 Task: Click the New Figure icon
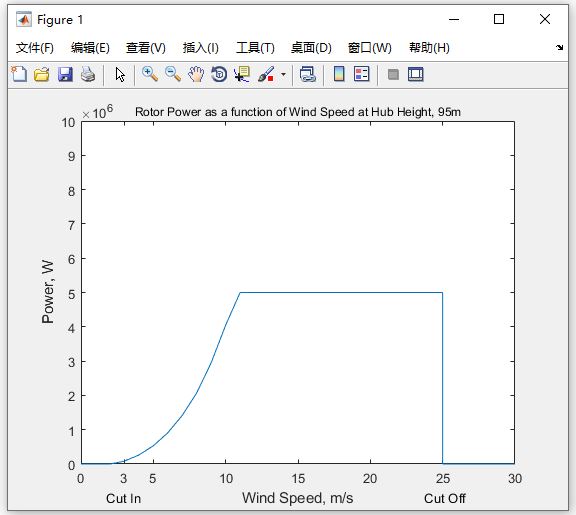coord(19,74)
